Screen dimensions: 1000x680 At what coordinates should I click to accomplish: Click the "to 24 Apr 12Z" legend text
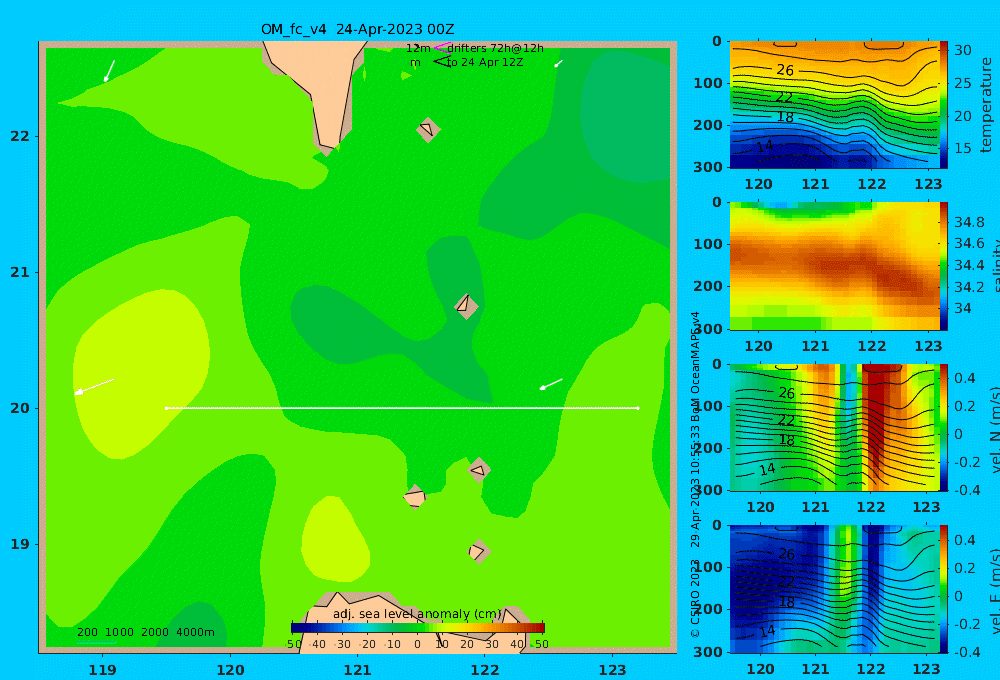coord(485,63)
